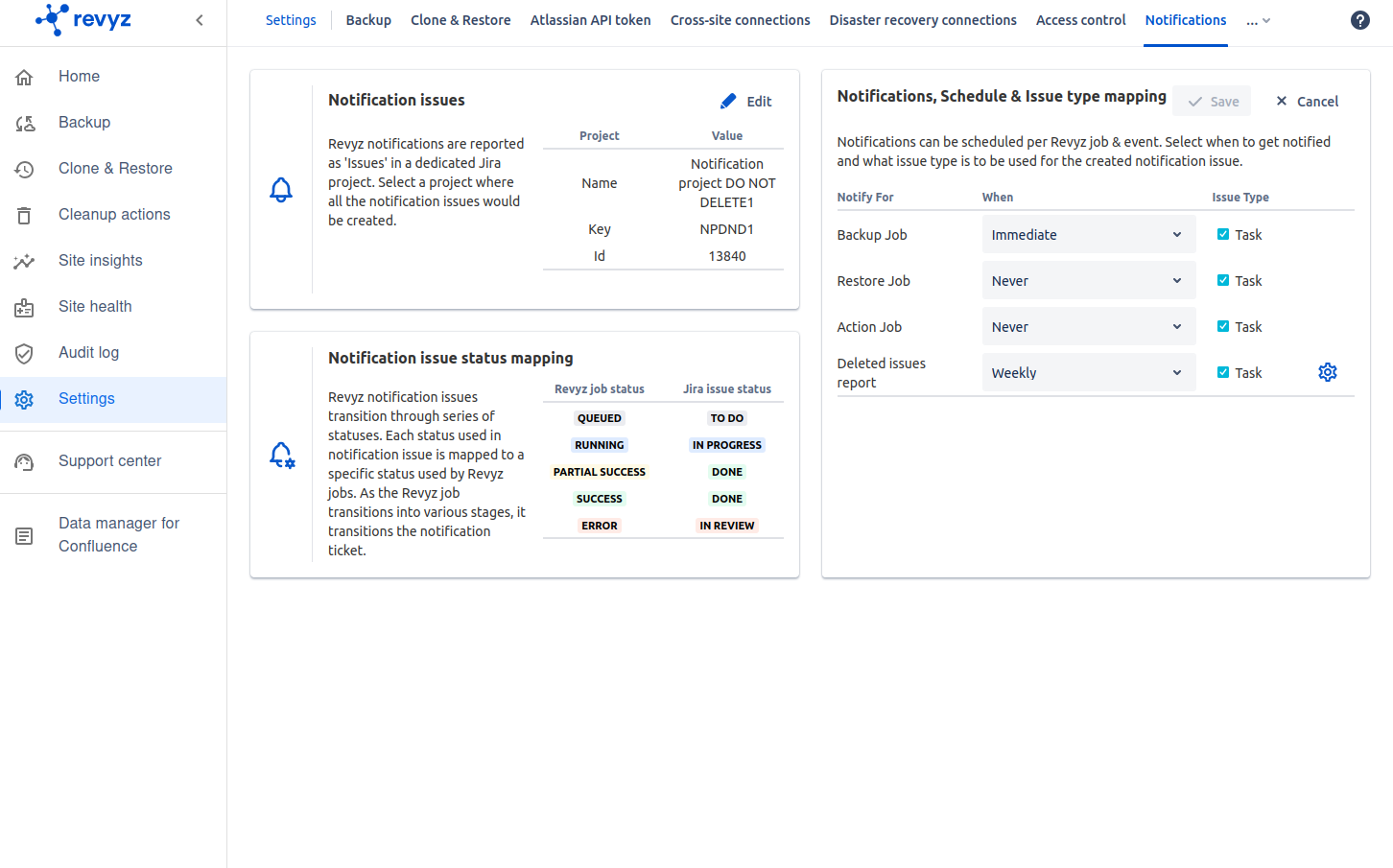Screen dimensions: 1393x868
Task: Click the Audit log shield icon
Action: pos(25,353)
